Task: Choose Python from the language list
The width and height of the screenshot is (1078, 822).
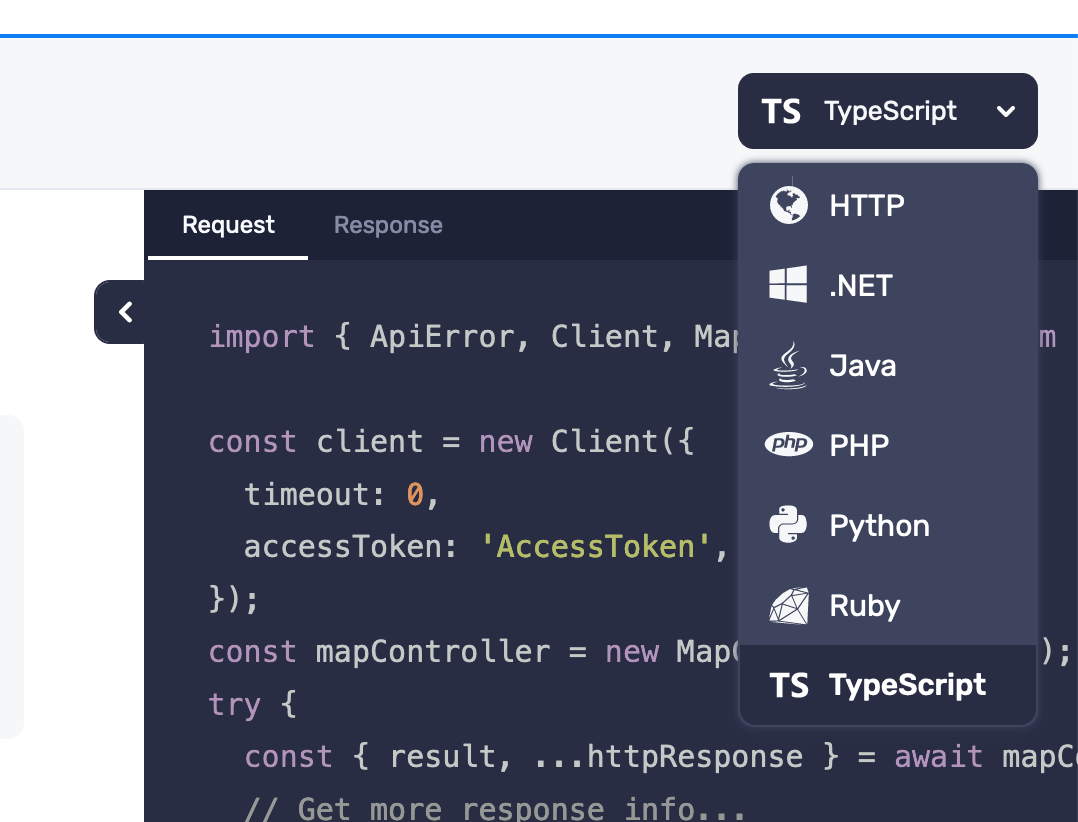Action: (x=888, y=525)
